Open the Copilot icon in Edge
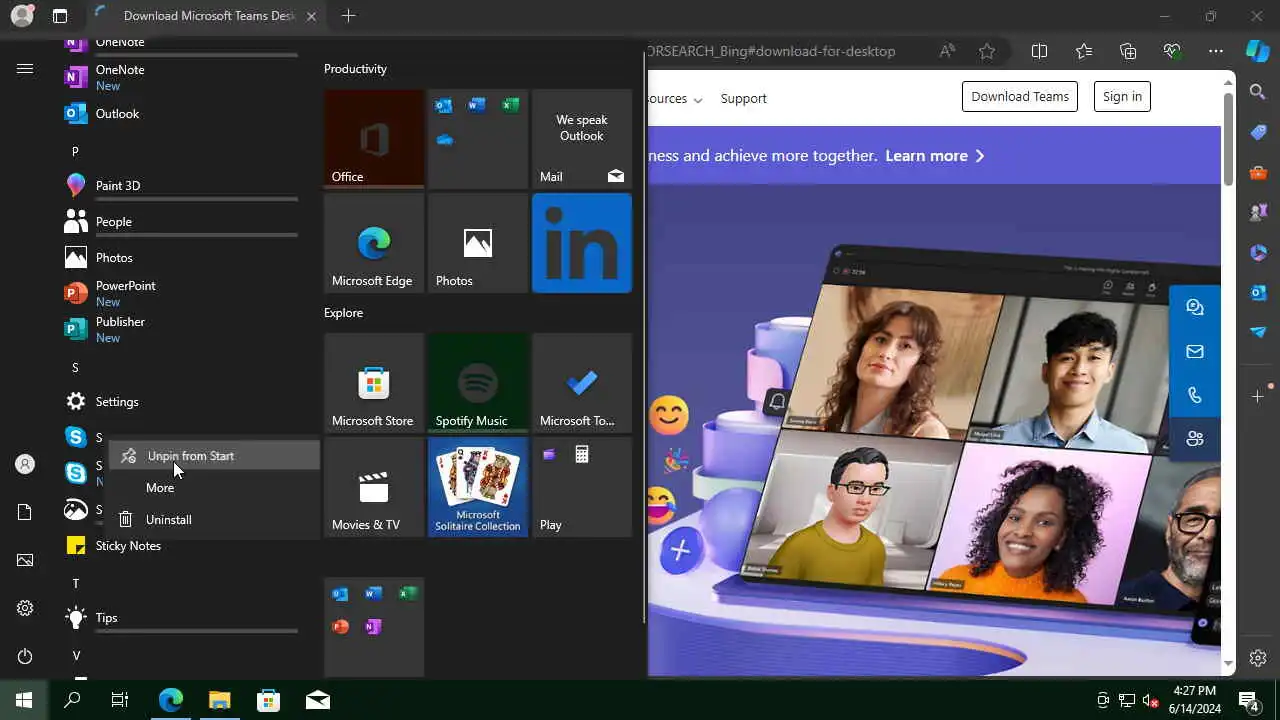The width and height of the screenshot is (1280, 720). pos(1258,51)
